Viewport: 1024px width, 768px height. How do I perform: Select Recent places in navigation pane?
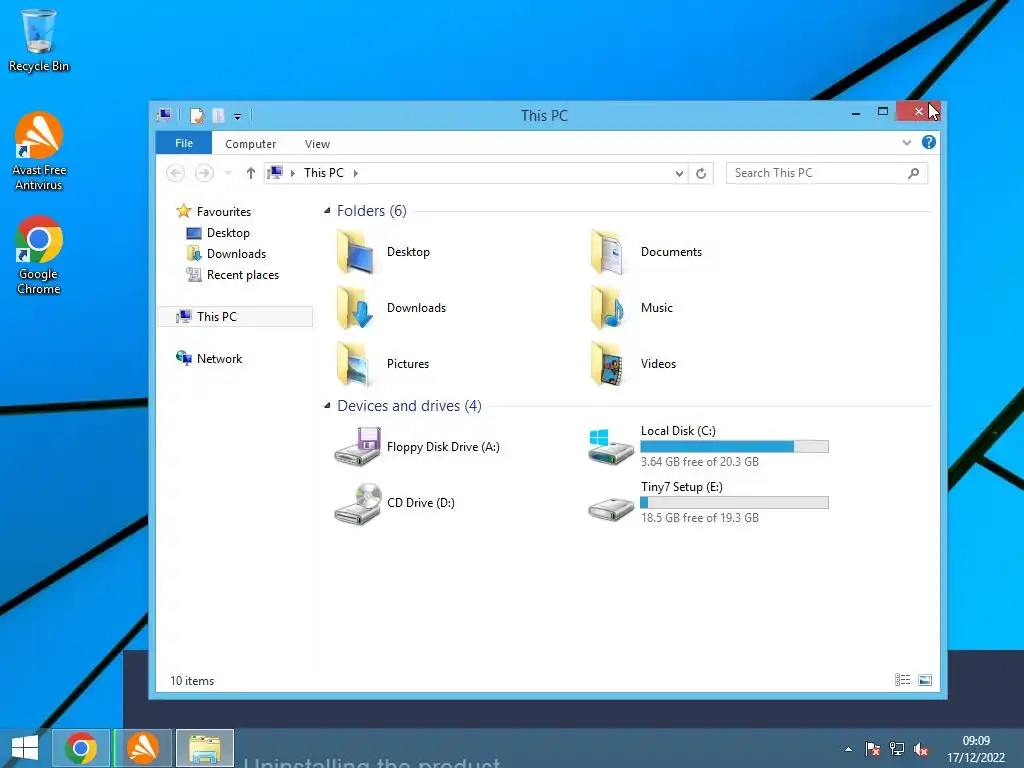[243, 275]
